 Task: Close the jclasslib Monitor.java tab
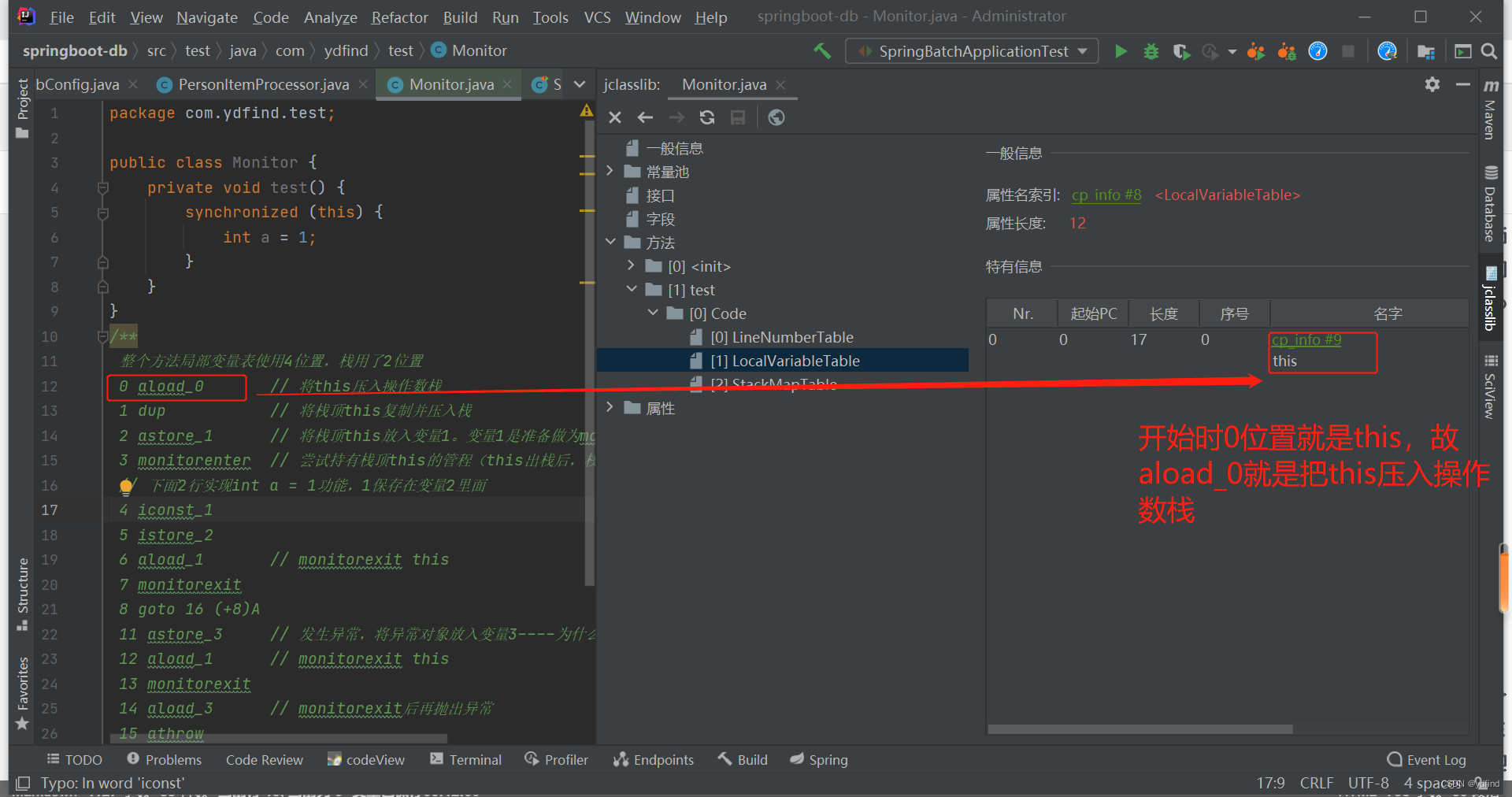[780, 84]
